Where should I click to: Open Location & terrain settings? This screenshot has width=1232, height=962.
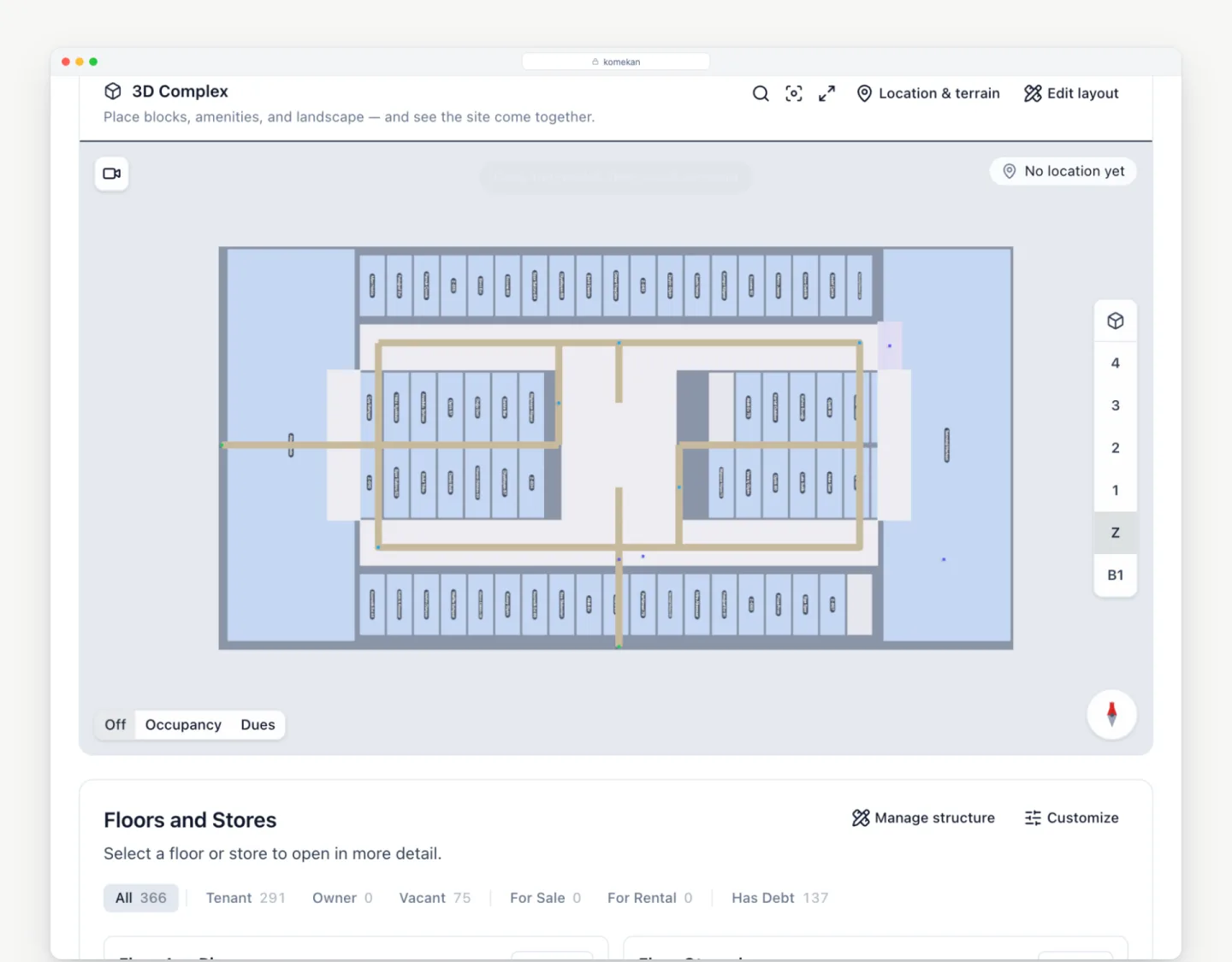click(x=928, y=93)
